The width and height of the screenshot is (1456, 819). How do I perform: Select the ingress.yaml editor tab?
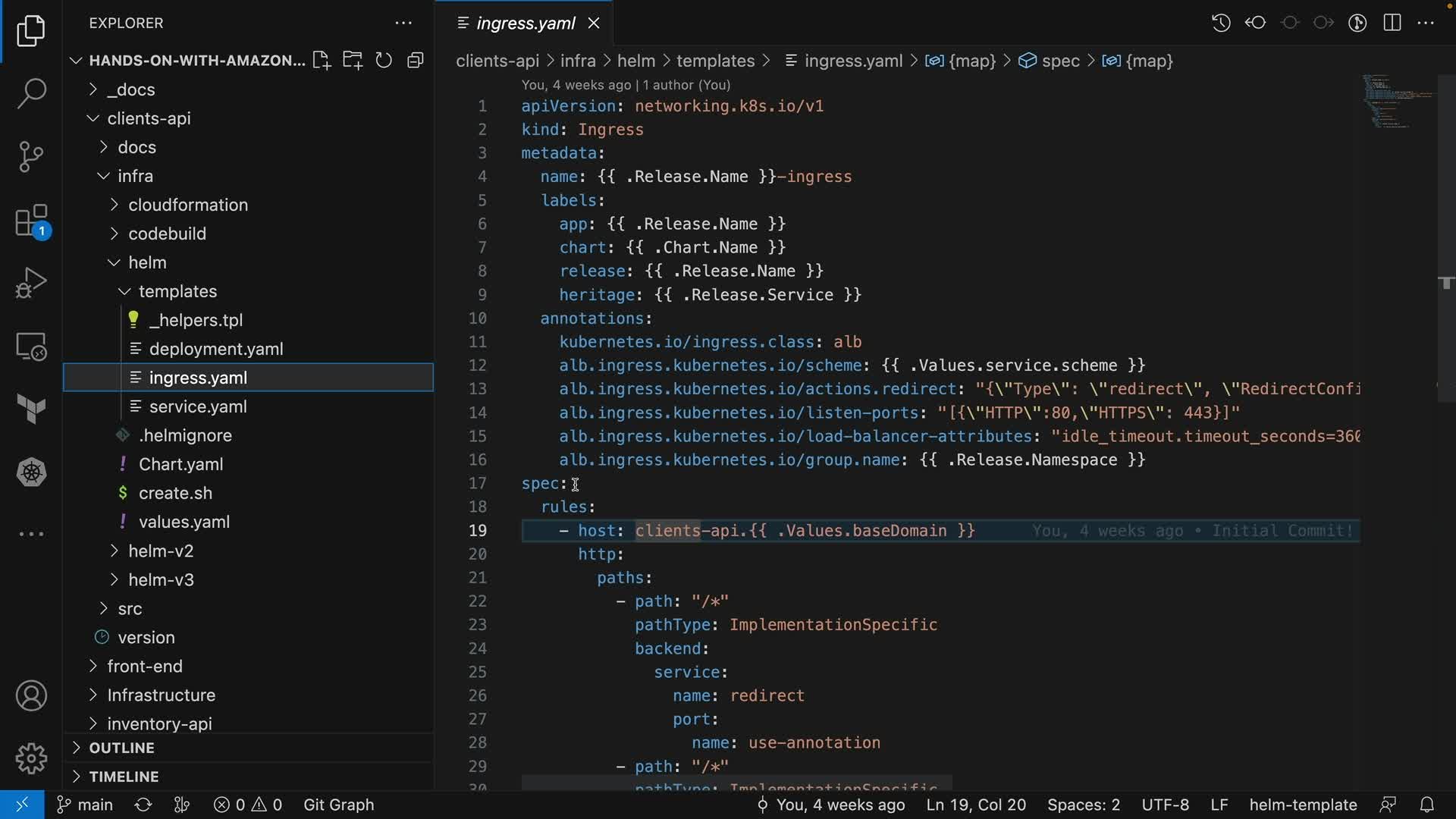pyautogui.click(x=525, y=23)
